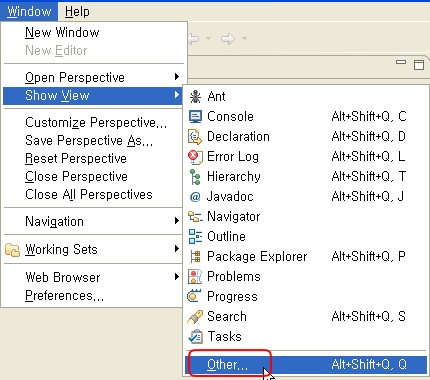Show the Ant view
Screen dimensions: 430x380
[306, 97]
